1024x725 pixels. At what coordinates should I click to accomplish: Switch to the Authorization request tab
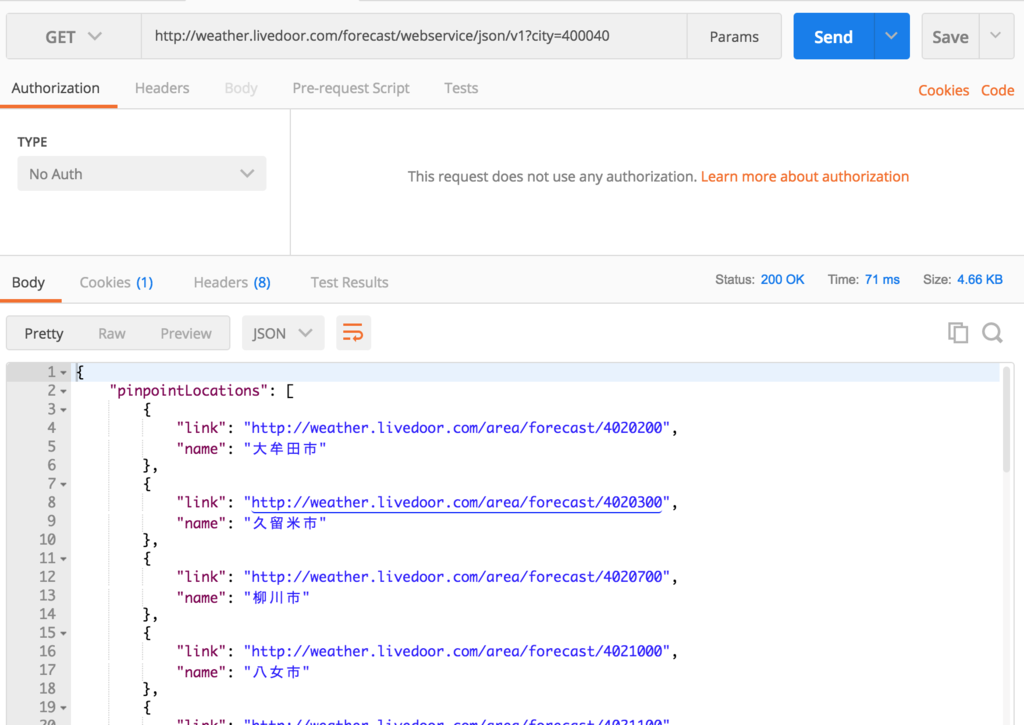(56, 88)
